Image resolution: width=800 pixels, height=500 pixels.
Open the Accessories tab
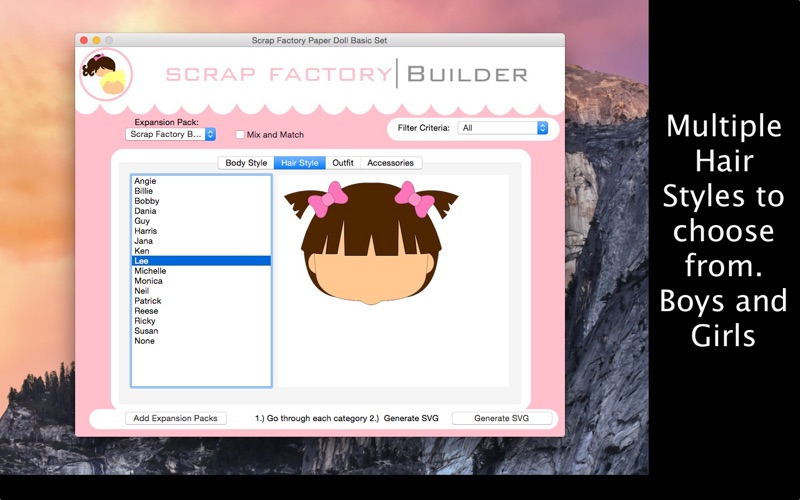[x=390, y=163]
